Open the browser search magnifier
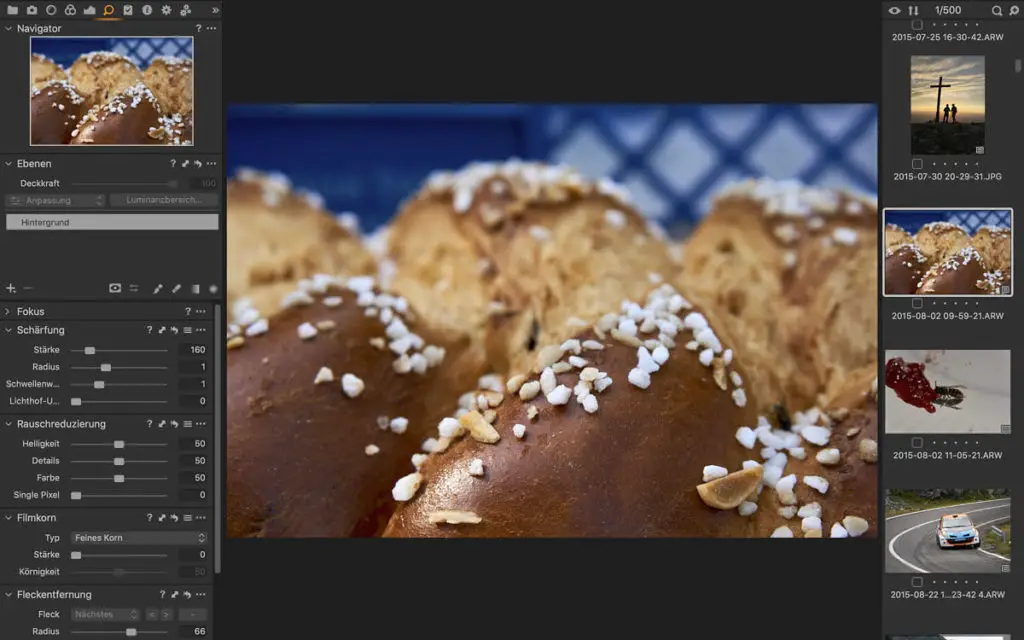The height and width of the screenshot is (640, 1024). point(997,10)
